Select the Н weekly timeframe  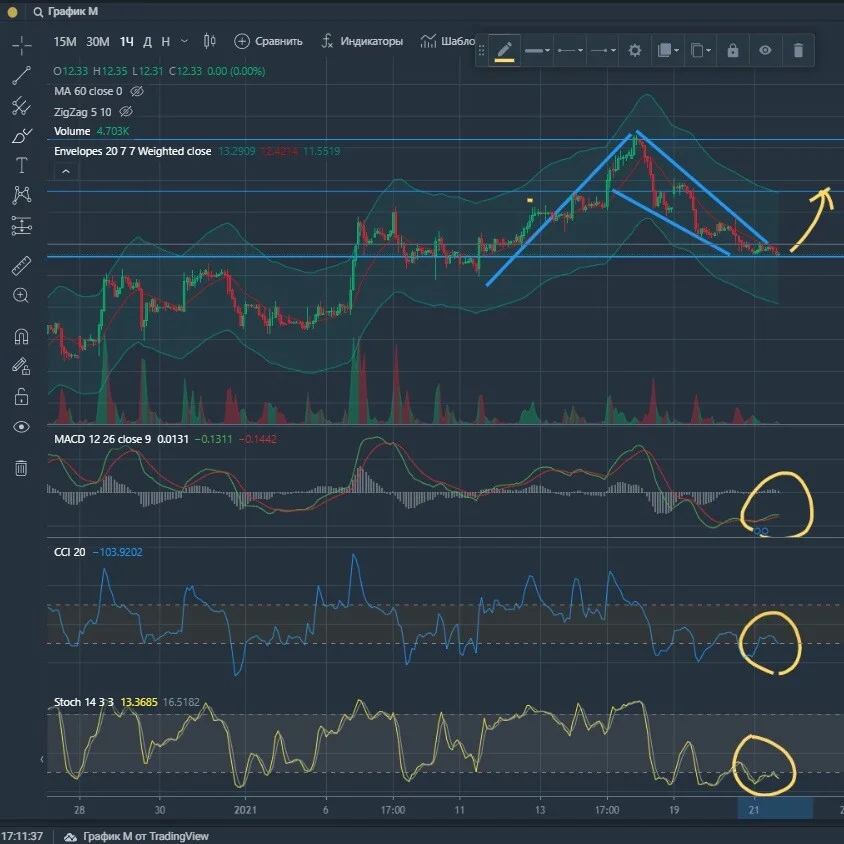tap(166, 41)
